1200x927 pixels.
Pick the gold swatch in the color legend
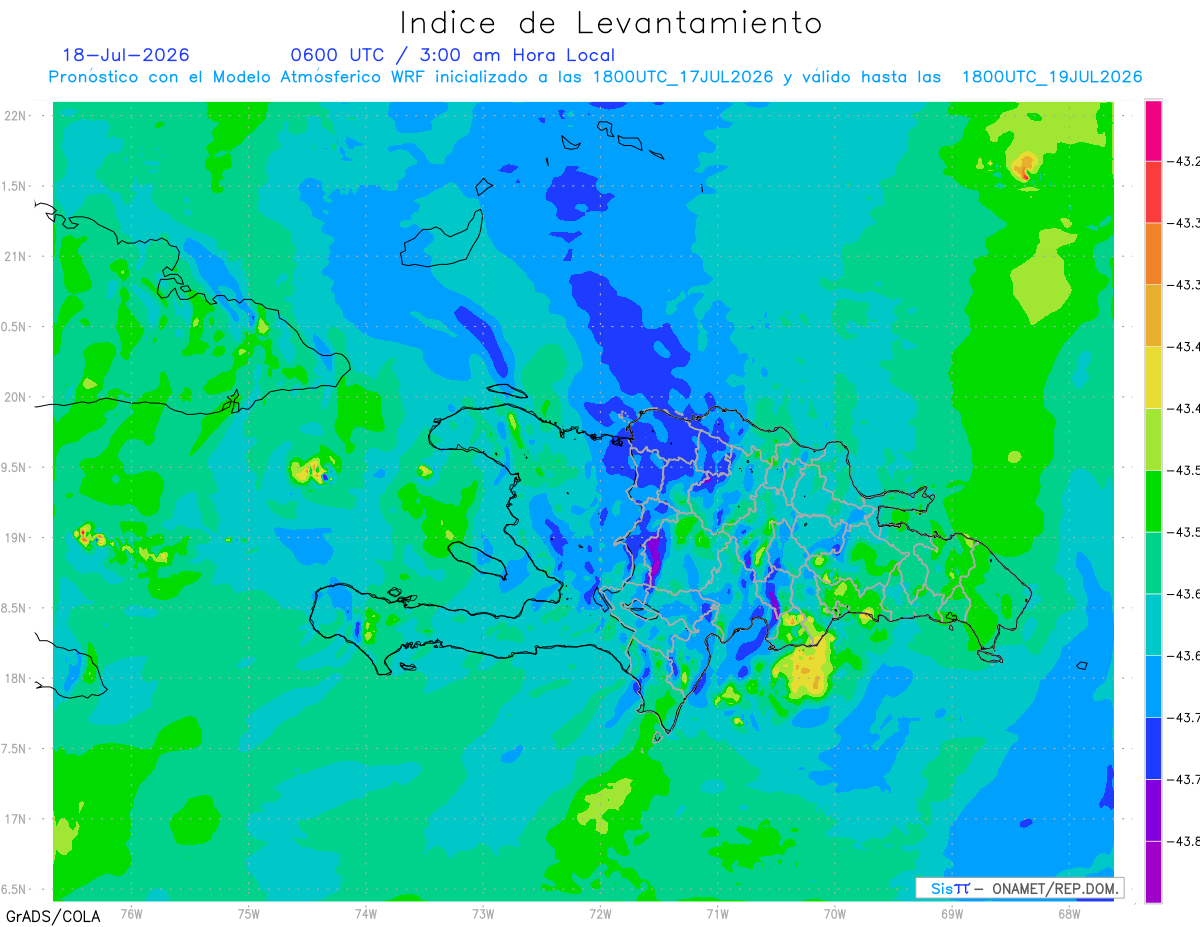point(1153,316)
